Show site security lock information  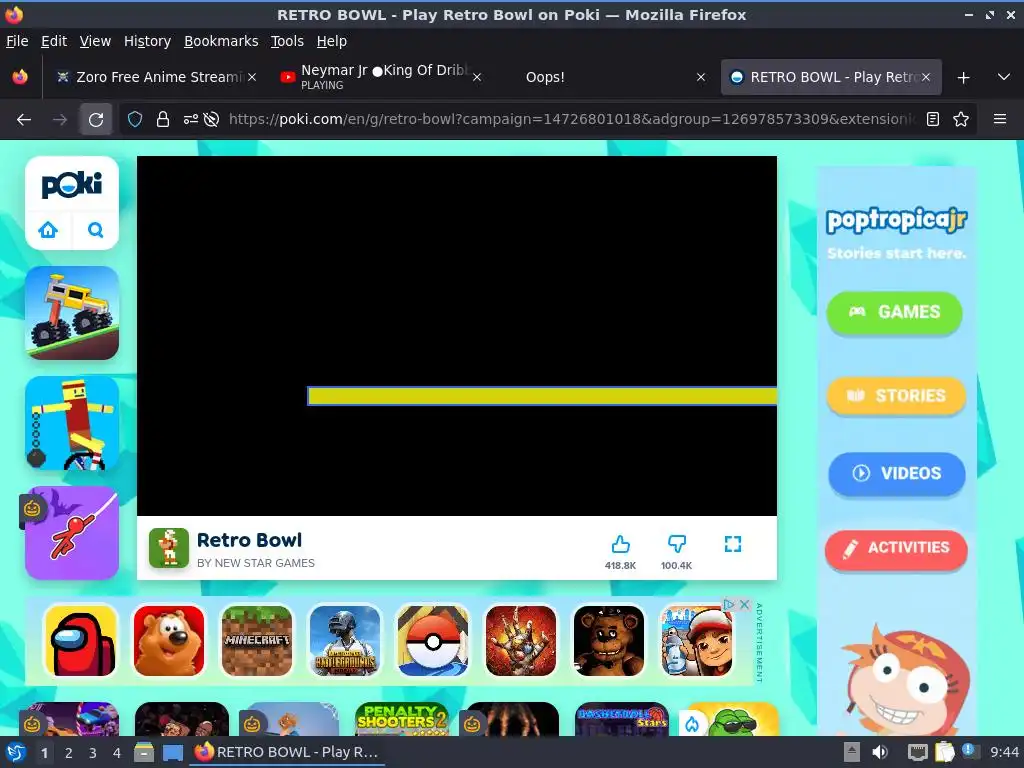(163, 120)
